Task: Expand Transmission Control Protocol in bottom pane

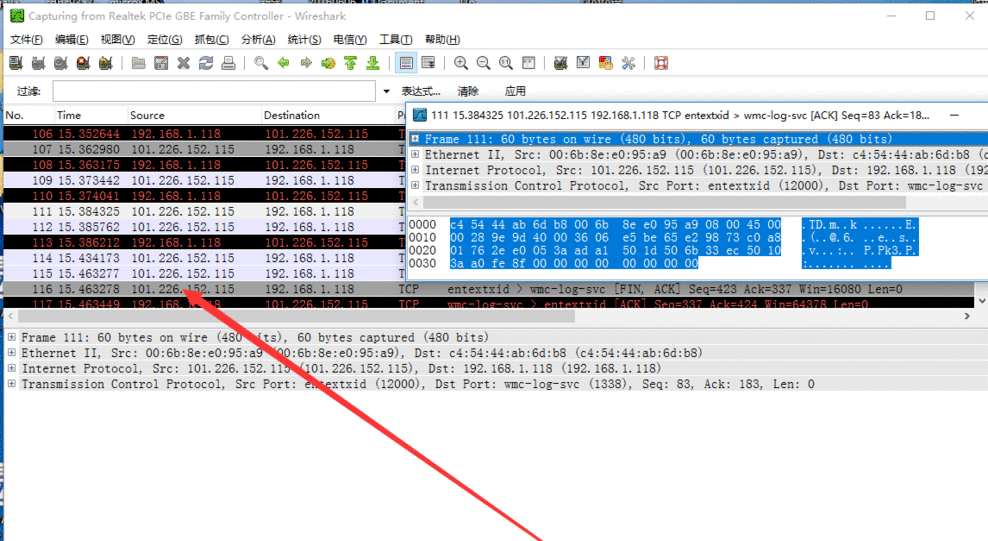Action: pyautogui.click(x=11, y=384)
